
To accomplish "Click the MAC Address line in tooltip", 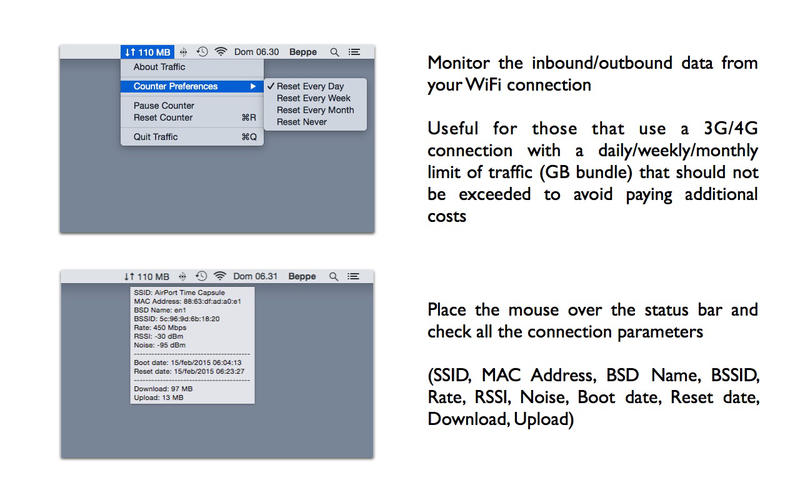I will [187, 301].
